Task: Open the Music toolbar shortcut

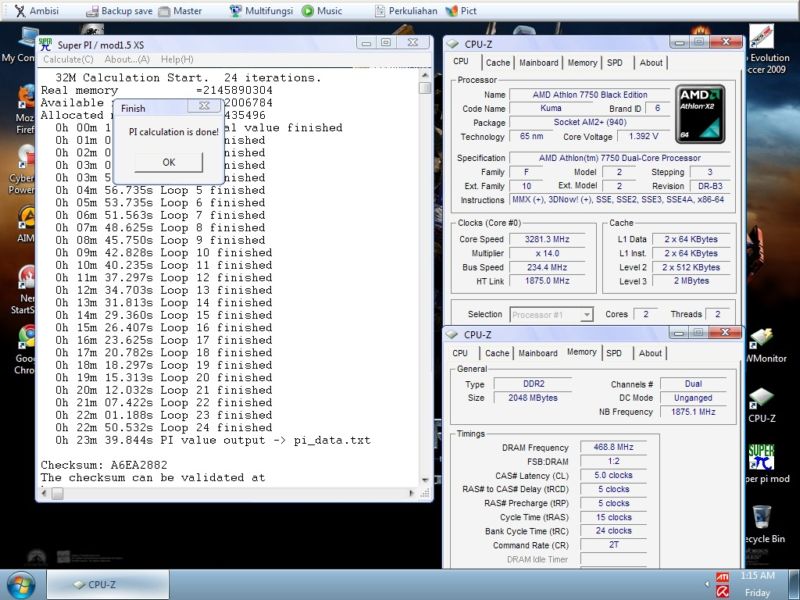Action: point(321,11)
